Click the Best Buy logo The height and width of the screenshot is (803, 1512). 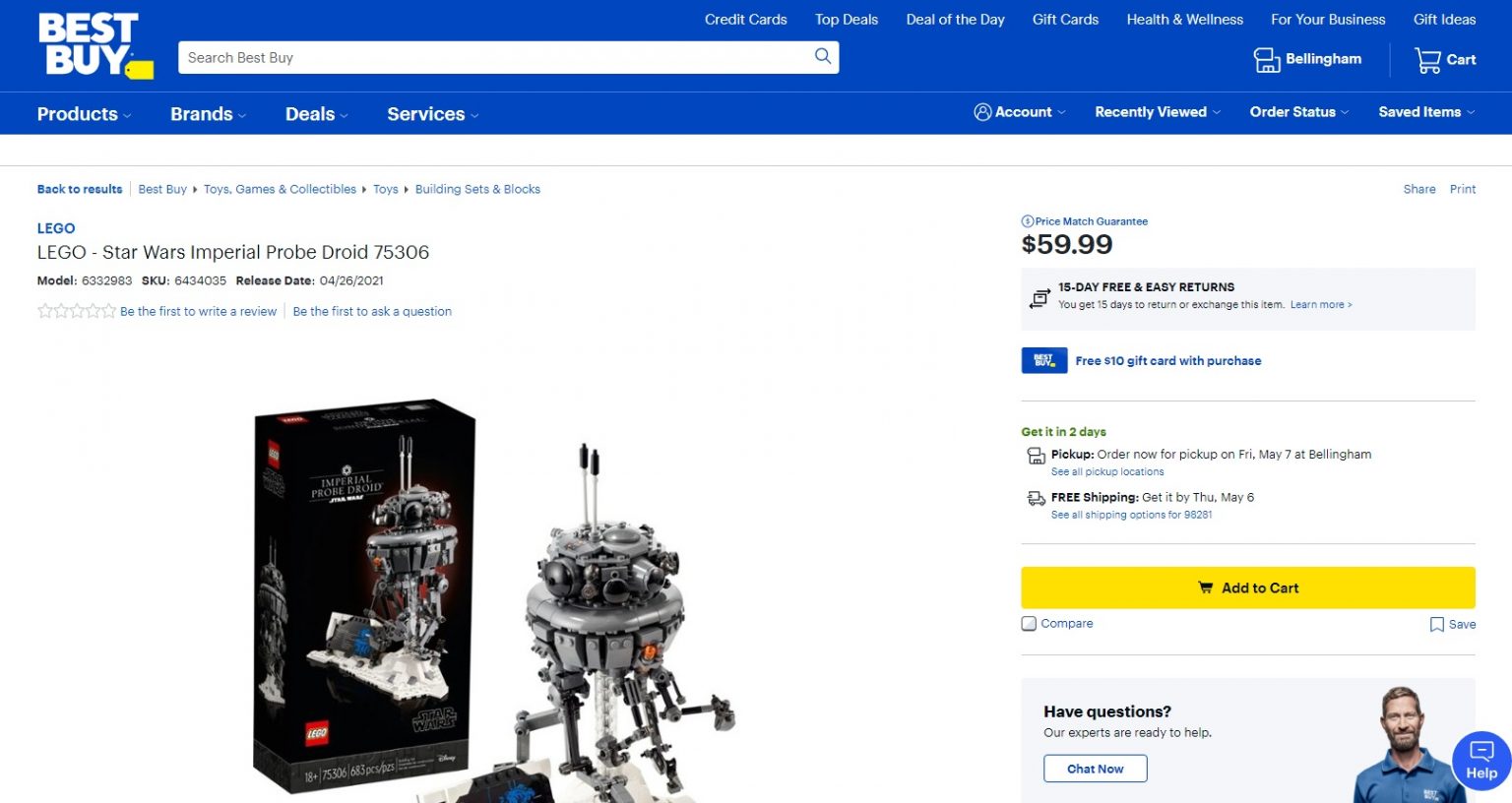coord(94,44)
